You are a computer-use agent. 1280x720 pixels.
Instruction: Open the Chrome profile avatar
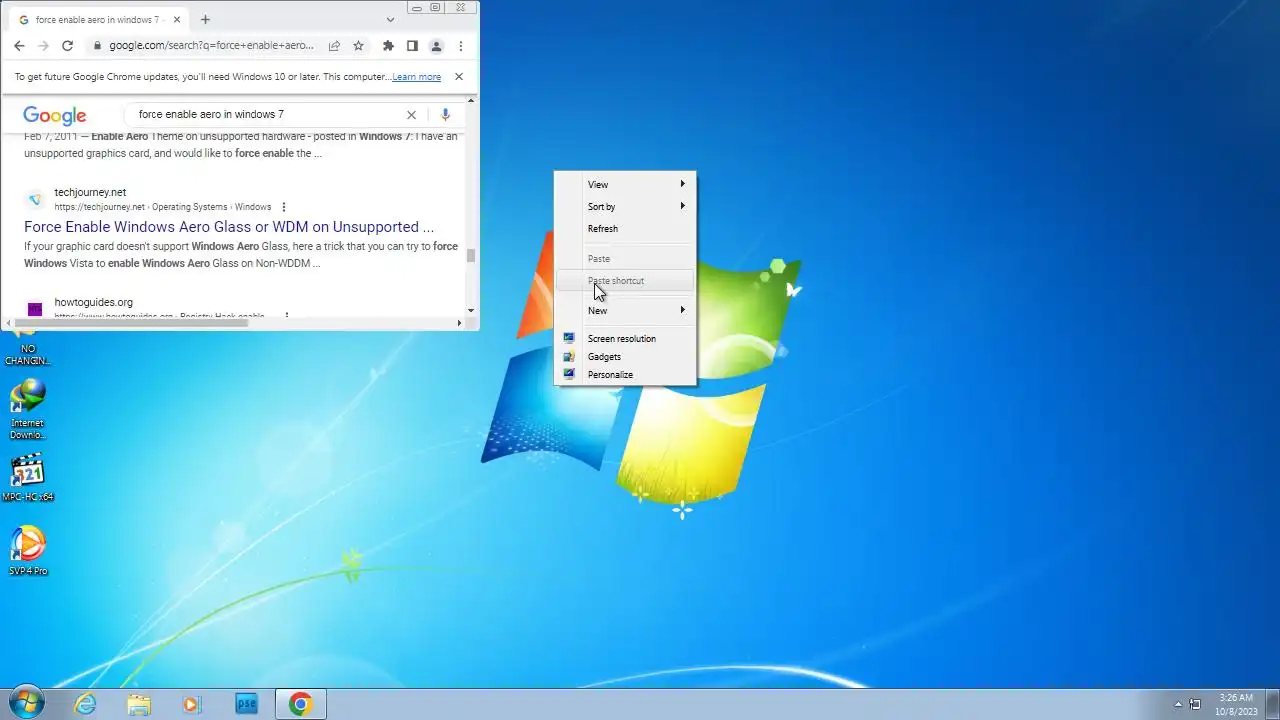click(436, 46)
